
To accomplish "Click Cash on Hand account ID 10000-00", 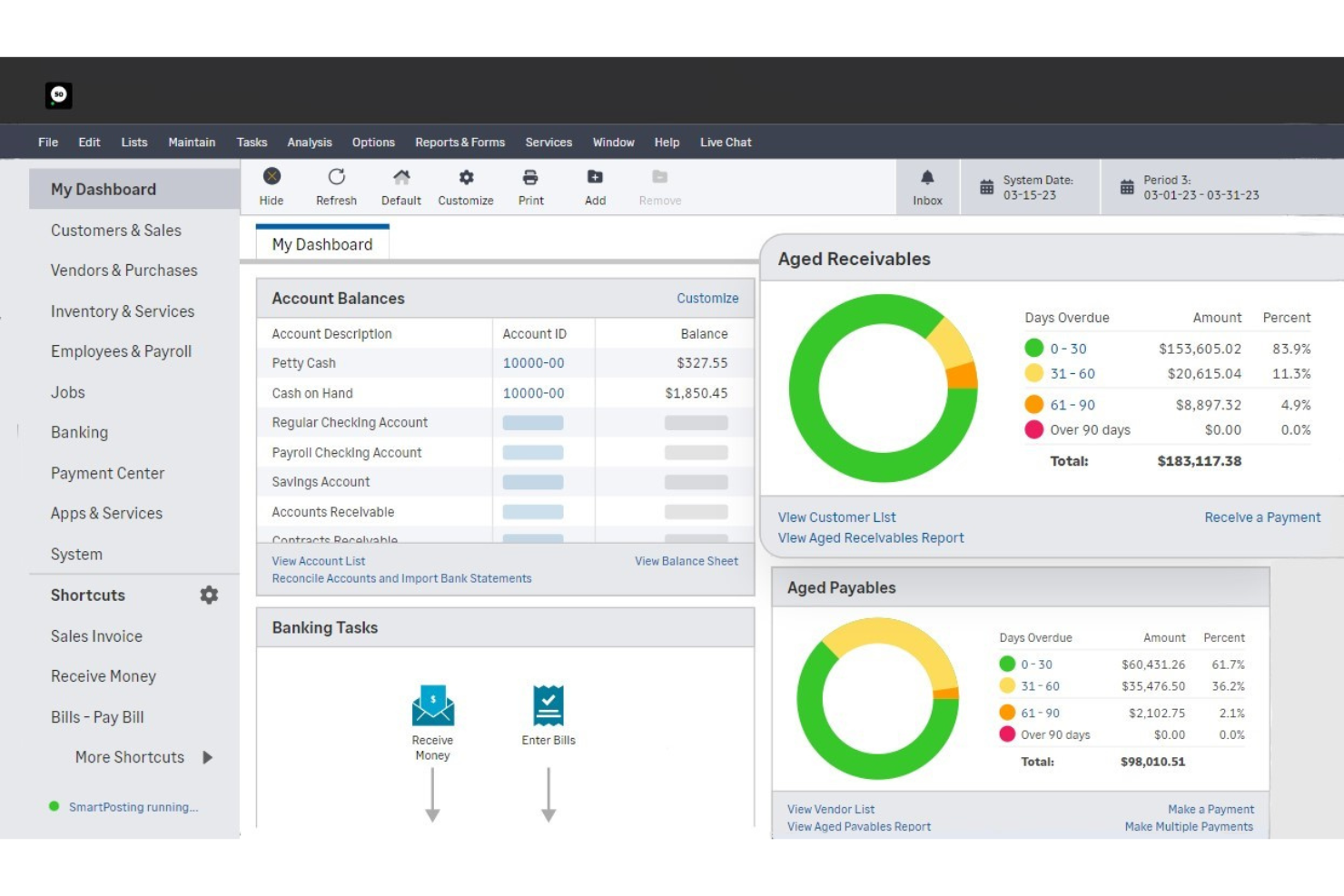I will pyautogui.click(x=534, y=393).
